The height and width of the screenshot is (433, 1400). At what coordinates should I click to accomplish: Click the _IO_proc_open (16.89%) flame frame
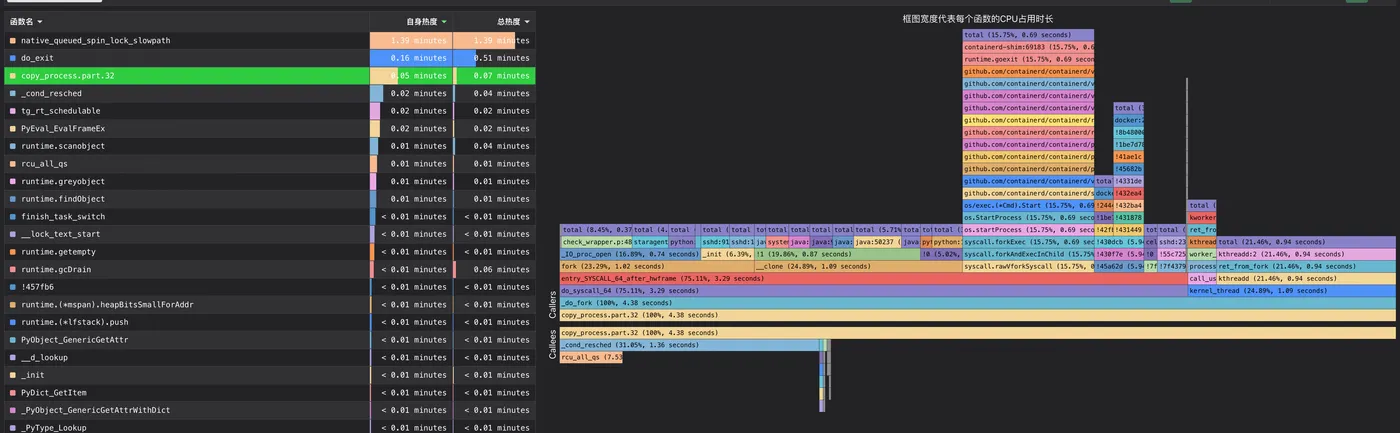(630, 254)
